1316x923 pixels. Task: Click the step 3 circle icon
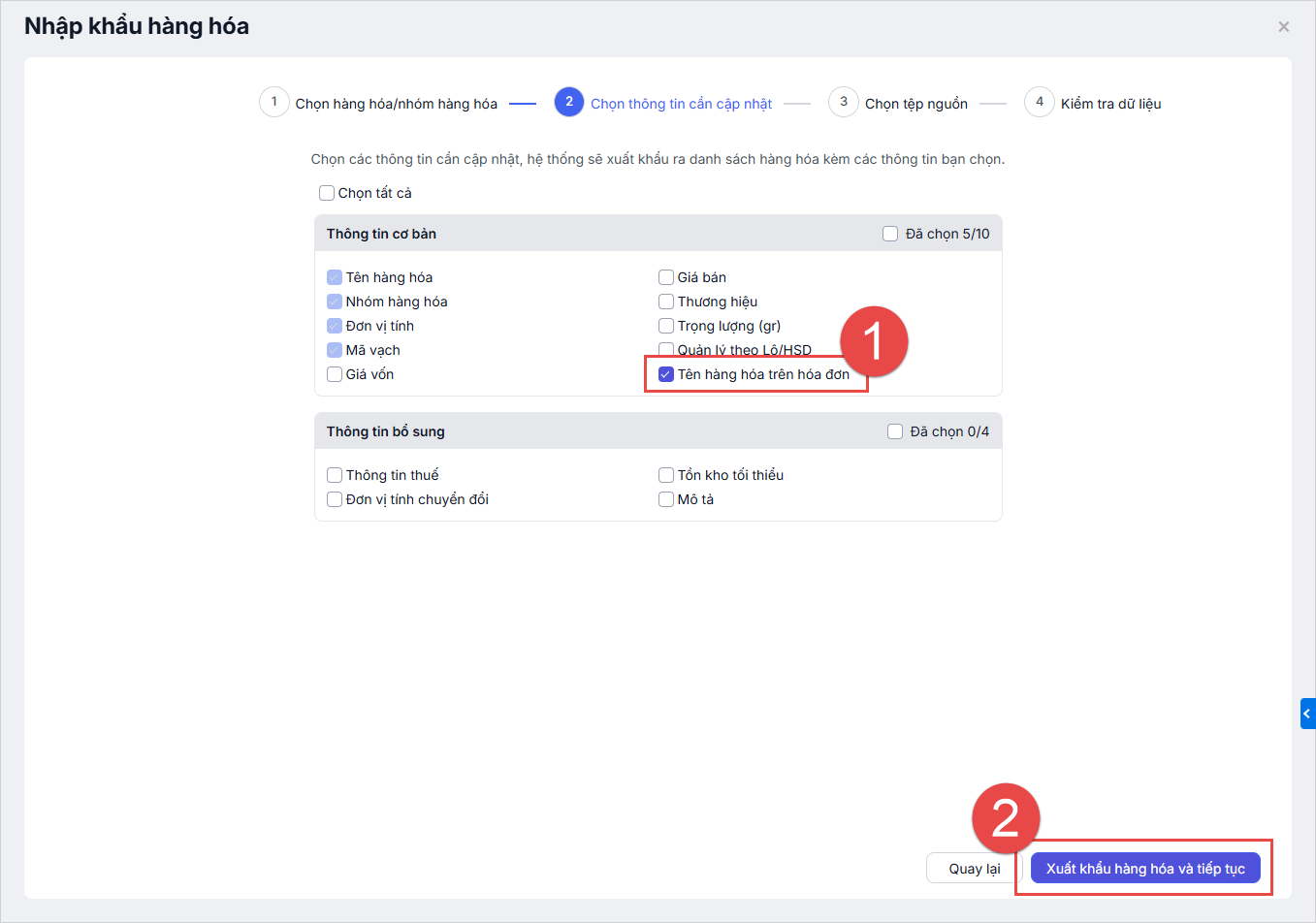click(844, 102)
